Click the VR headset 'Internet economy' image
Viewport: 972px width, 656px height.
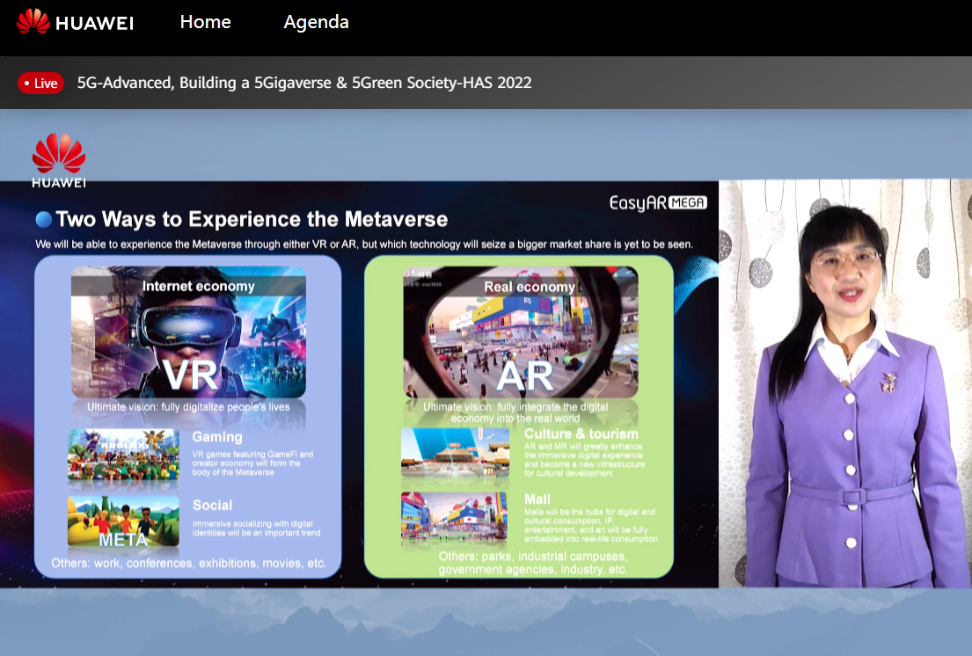click(188, 332)
